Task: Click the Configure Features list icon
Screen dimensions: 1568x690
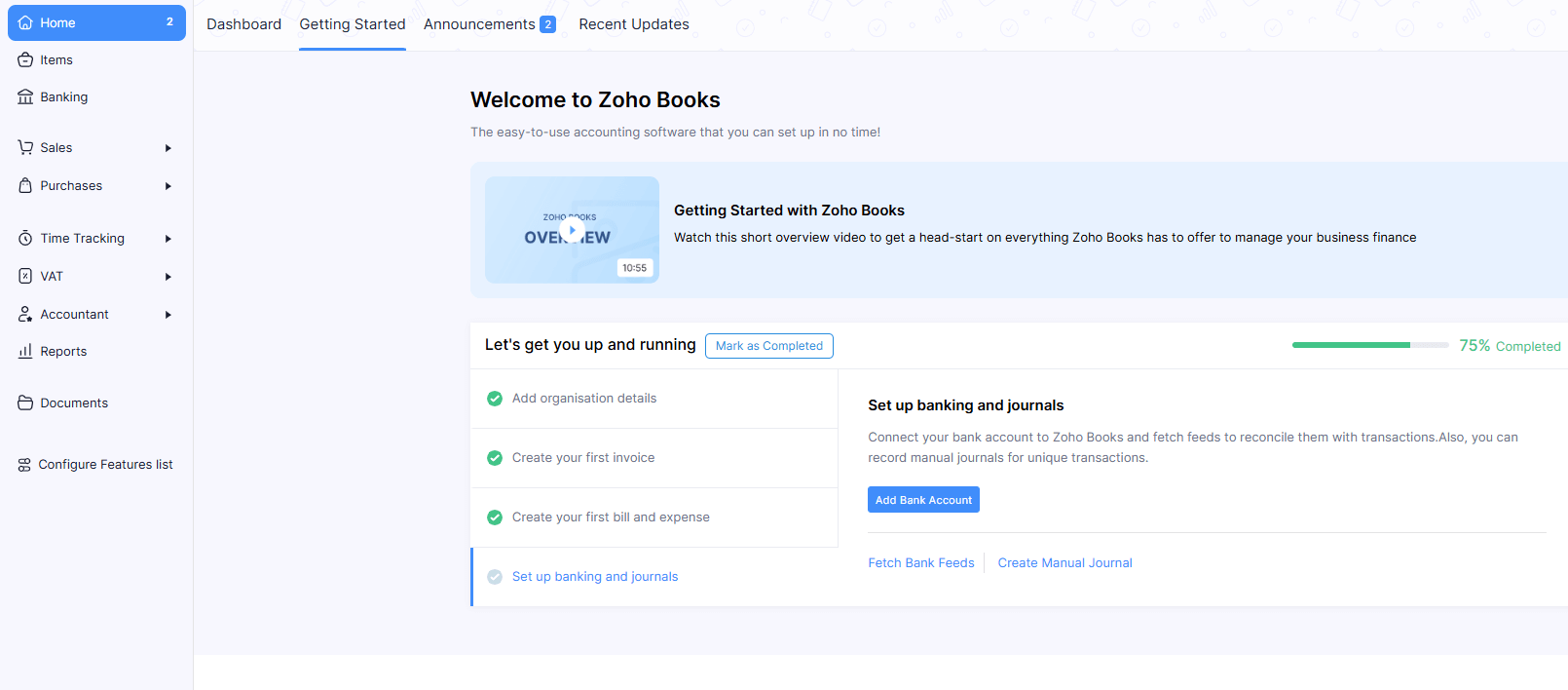Action: point(24,465)
